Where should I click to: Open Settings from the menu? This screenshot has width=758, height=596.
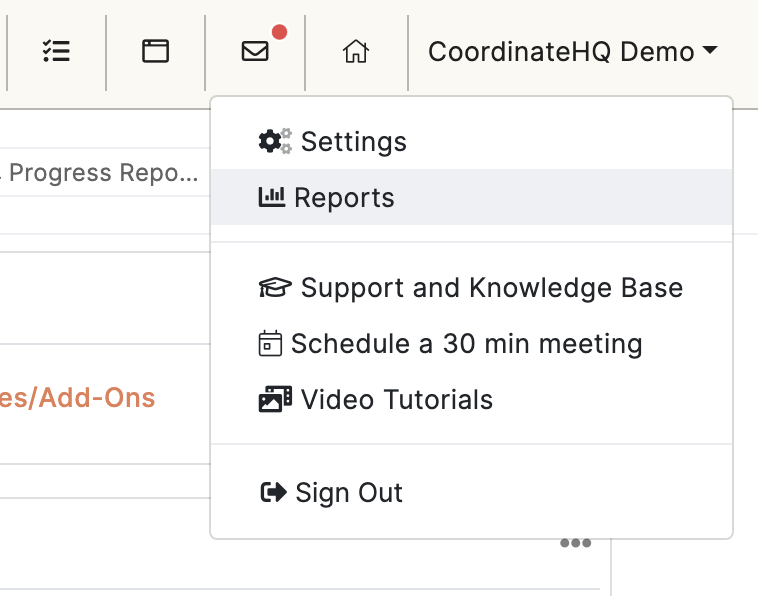pos(471,142)
